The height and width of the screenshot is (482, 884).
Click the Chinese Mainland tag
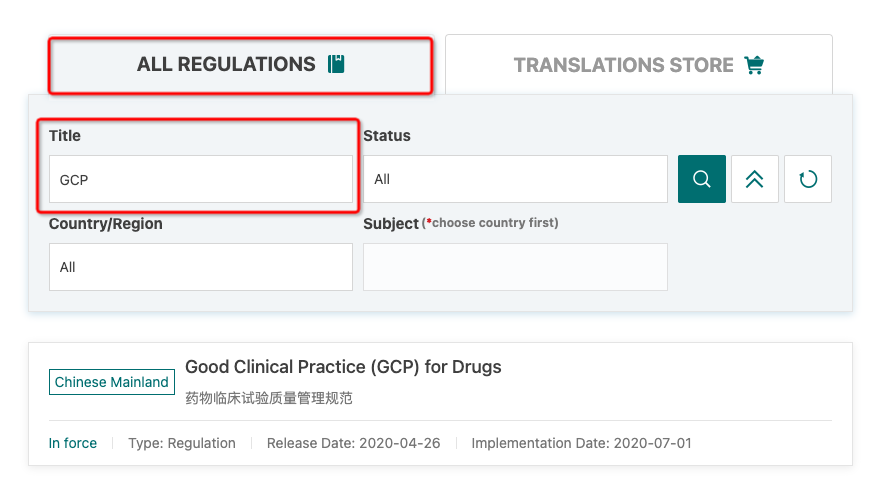pos(112,382)
